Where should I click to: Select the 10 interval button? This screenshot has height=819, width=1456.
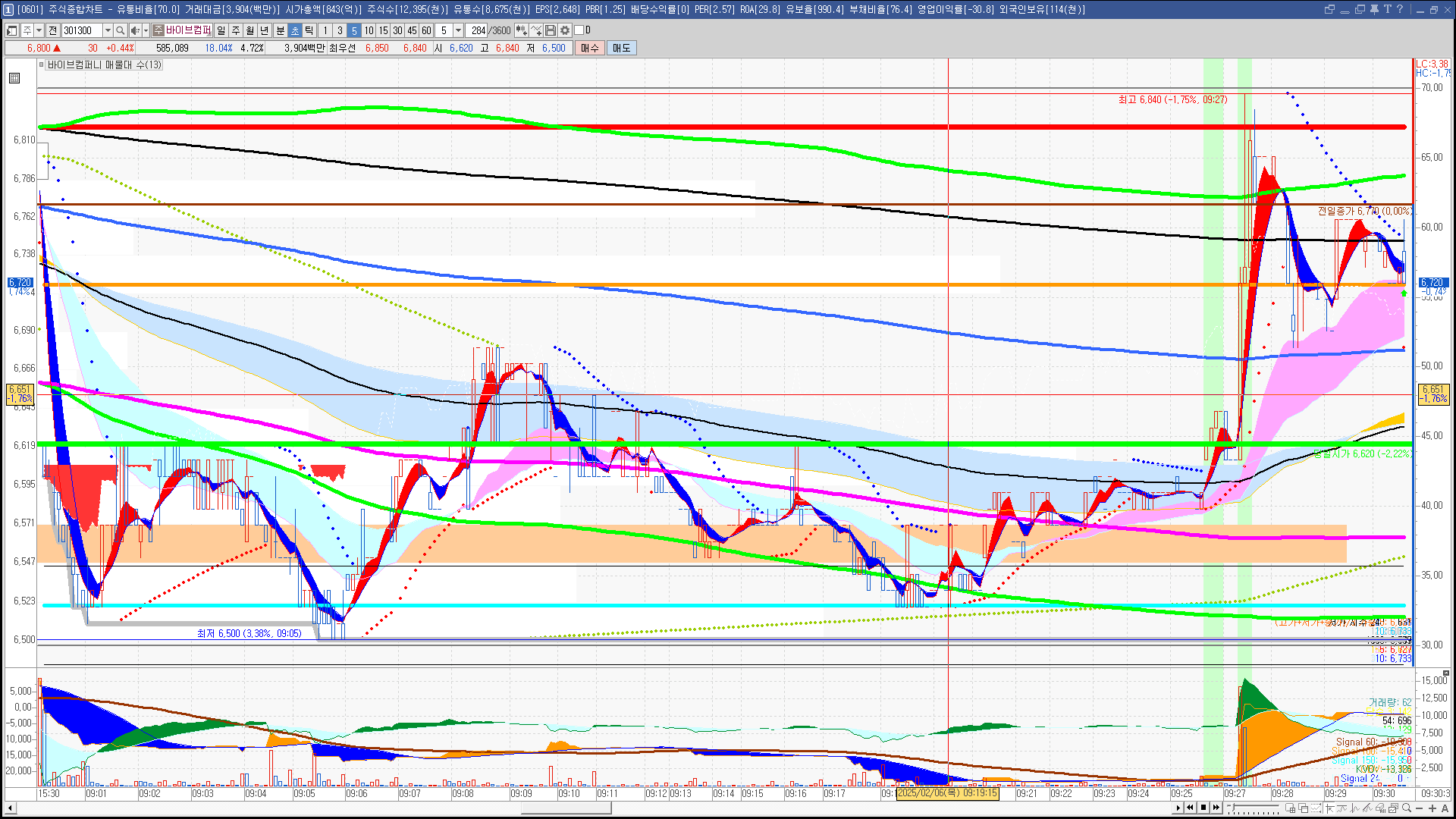[x=369, y=30]
